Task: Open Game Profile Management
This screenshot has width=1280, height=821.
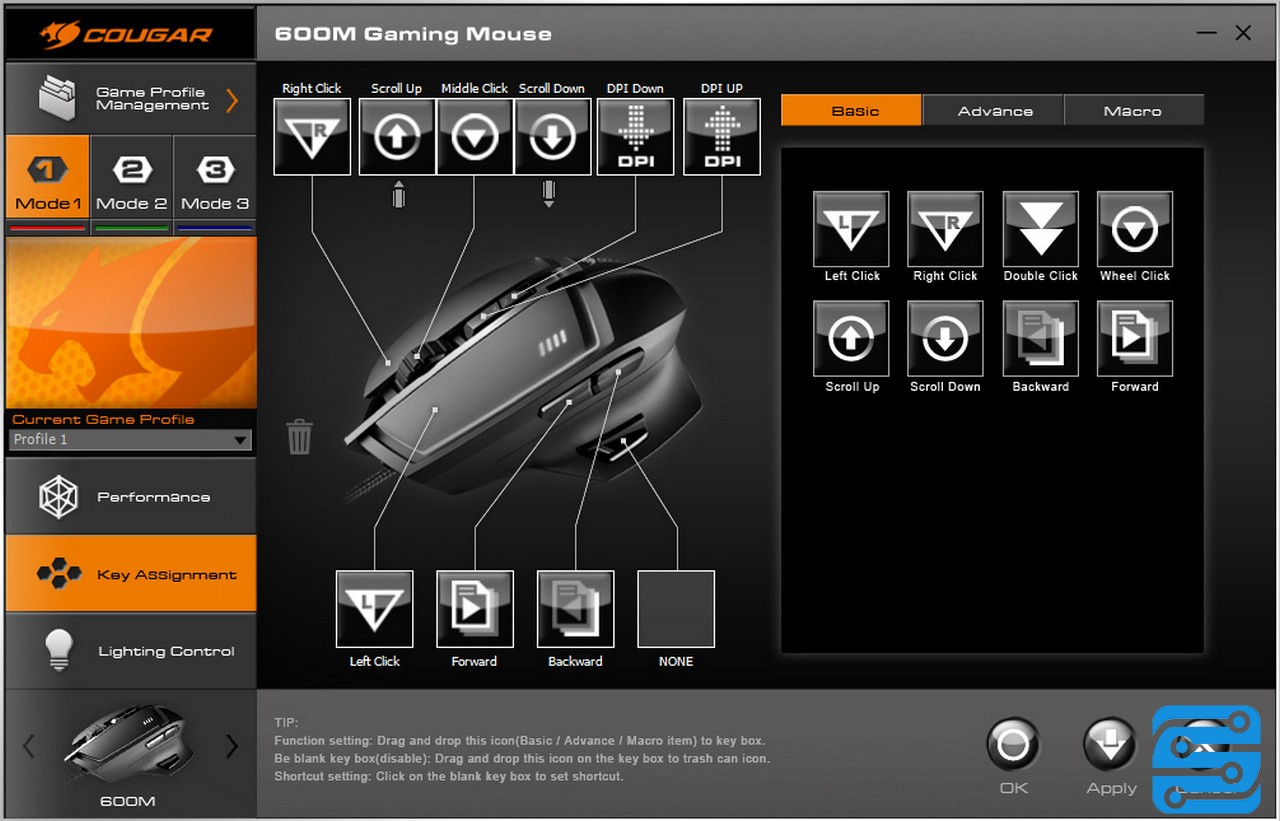Action: pos(131,98)
